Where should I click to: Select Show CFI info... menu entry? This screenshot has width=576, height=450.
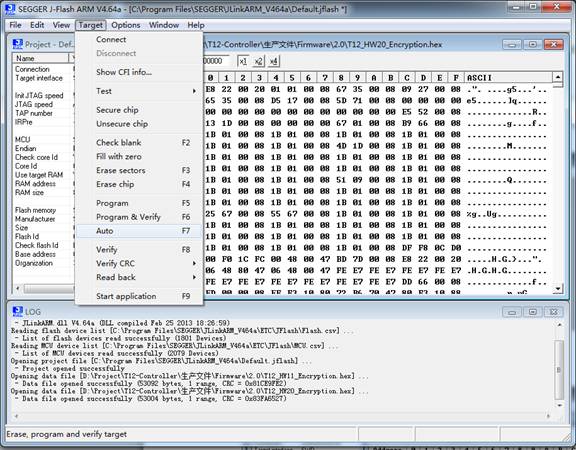pos(139,72)
